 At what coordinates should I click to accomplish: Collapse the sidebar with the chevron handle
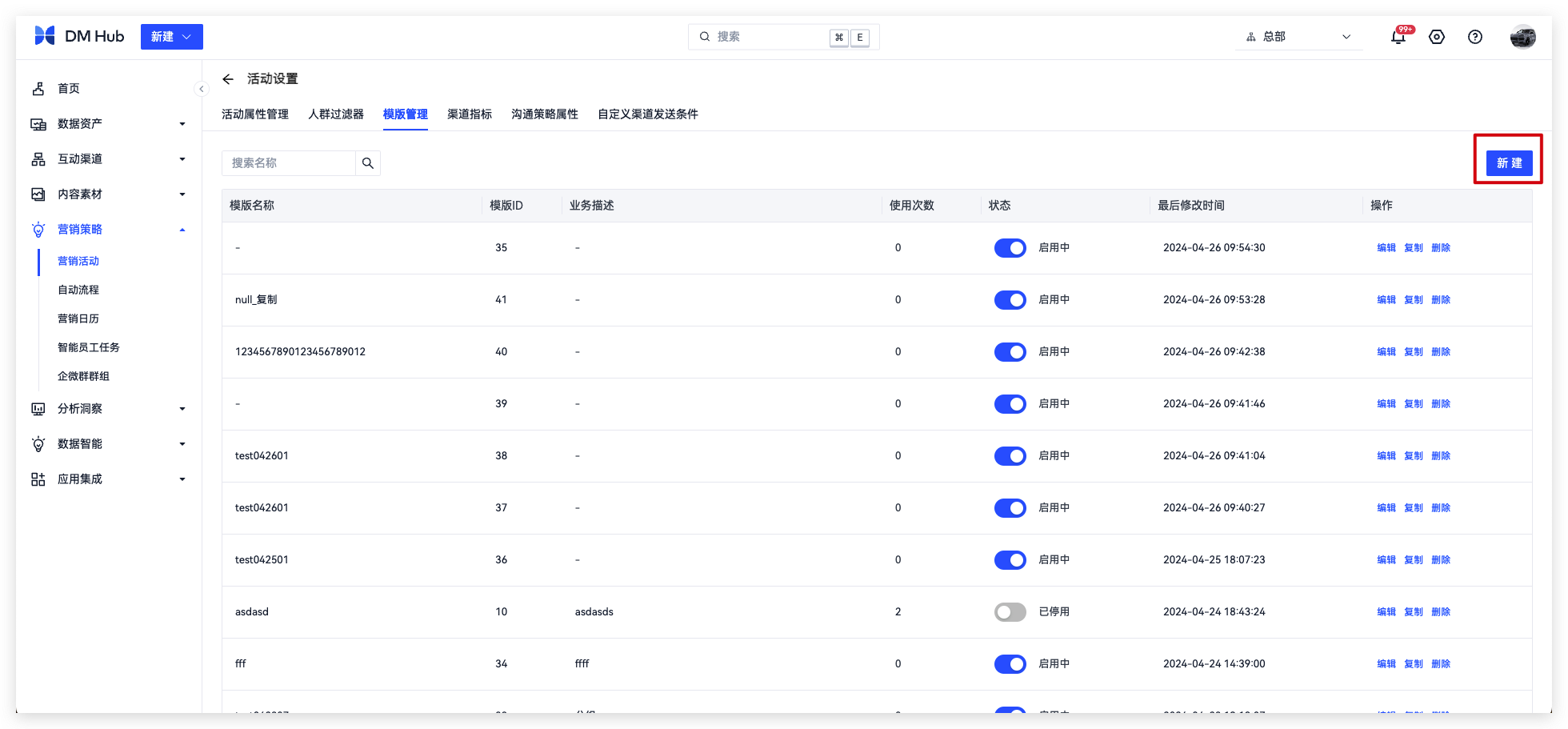coord(202,89)
